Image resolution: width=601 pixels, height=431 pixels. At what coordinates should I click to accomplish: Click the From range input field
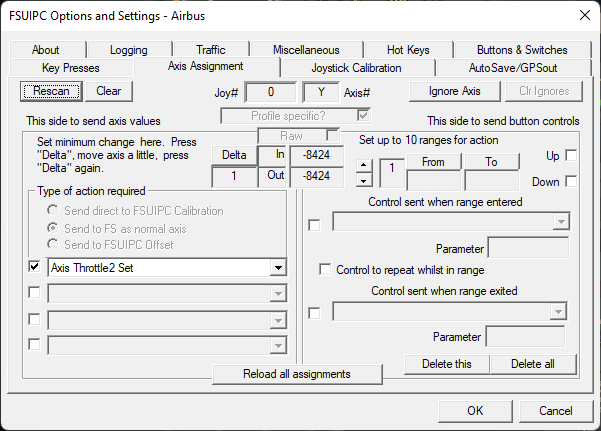pos(434,181)
